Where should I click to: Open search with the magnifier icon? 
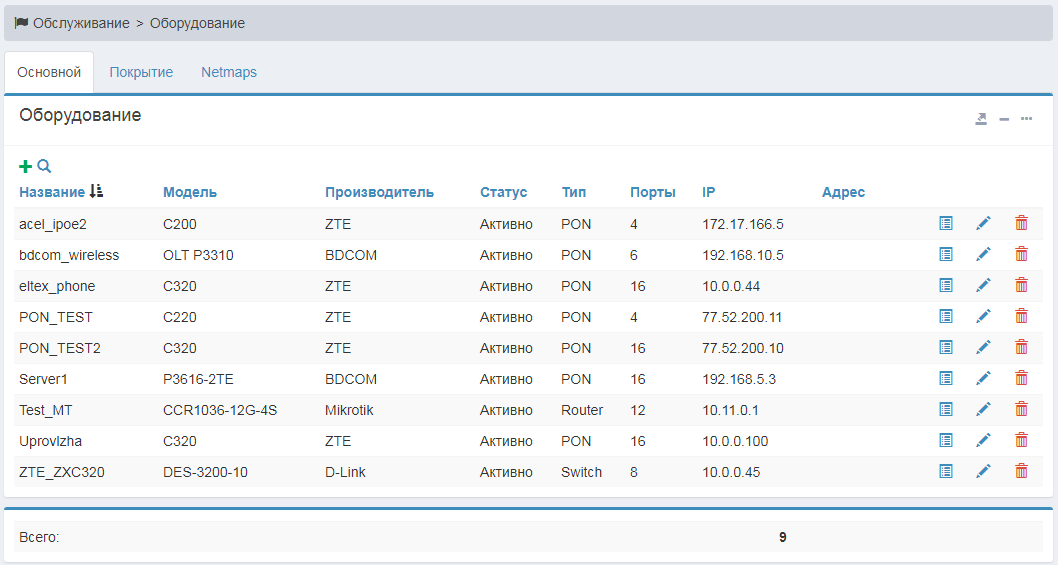coord(44,167)
